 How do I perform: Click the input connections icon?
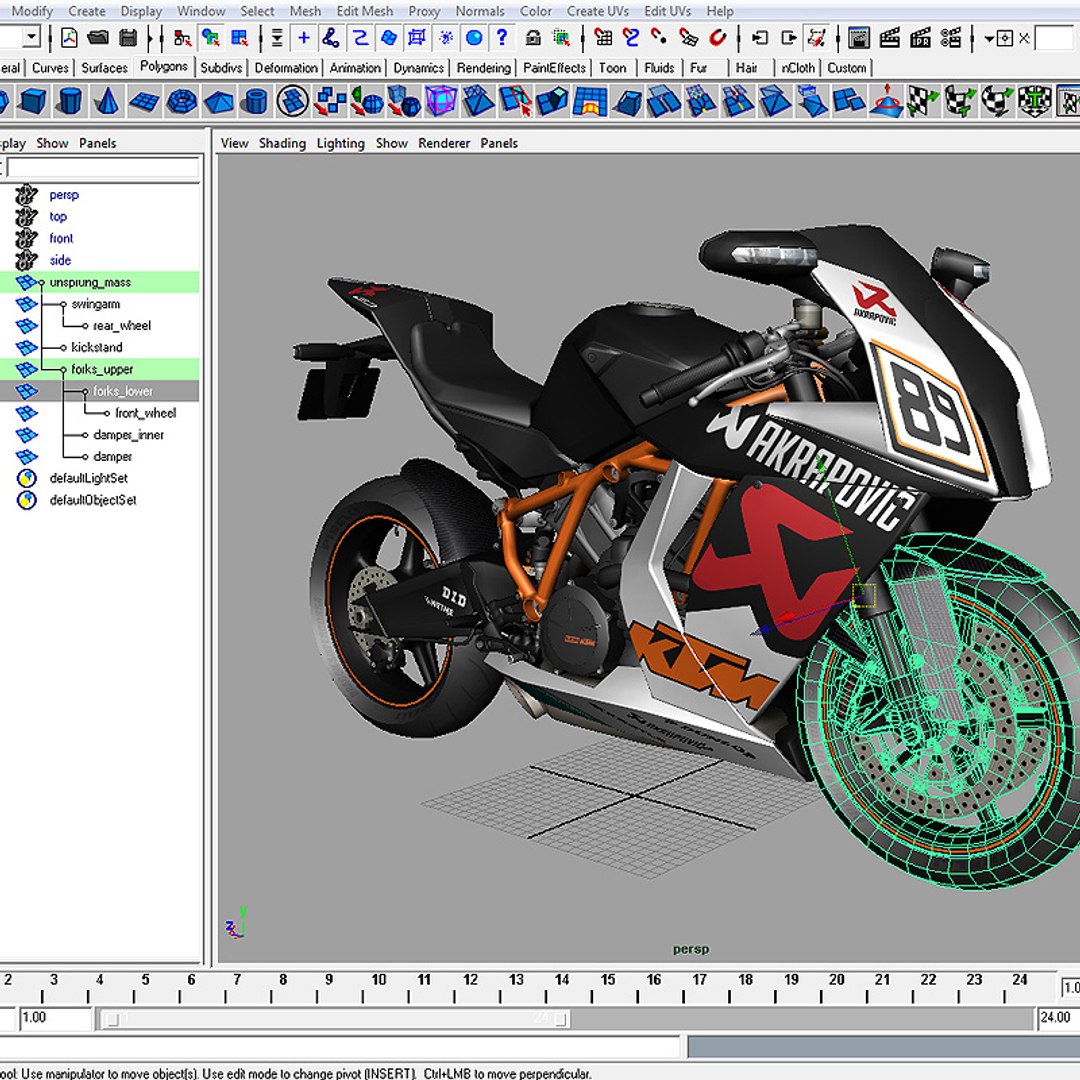[x=760, y=38]
